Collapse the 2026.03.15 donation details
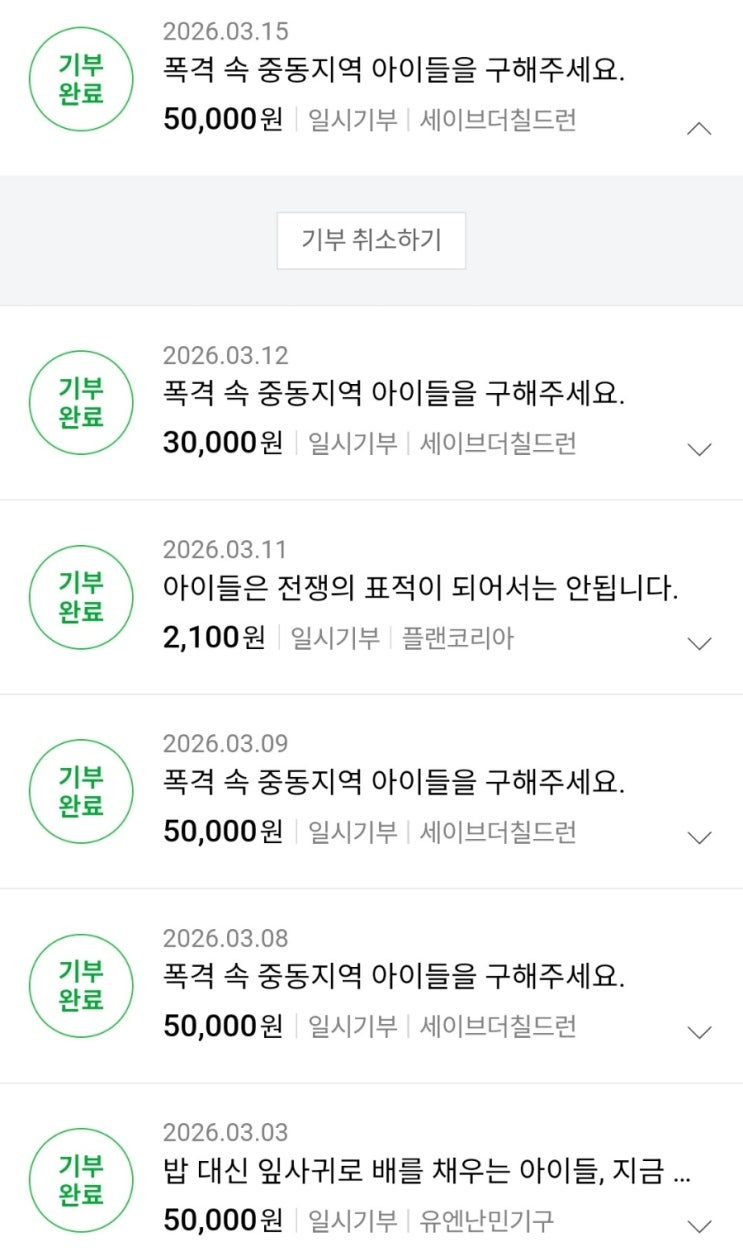The image size is (743, 1256). 700,129
